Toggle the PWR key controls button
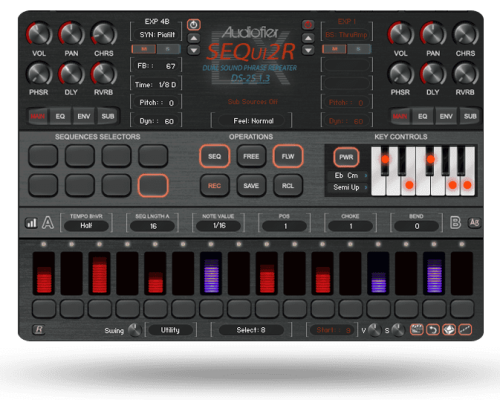Screen dimensions: 500x400 [346, 157]
